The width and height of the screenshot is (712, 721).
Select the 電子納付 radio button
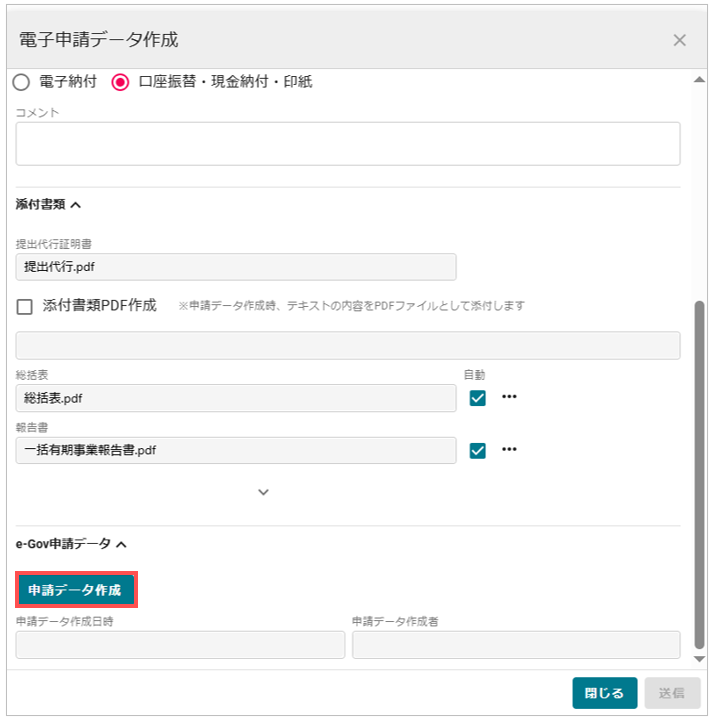pyautogui.click(x=21, y=82)
